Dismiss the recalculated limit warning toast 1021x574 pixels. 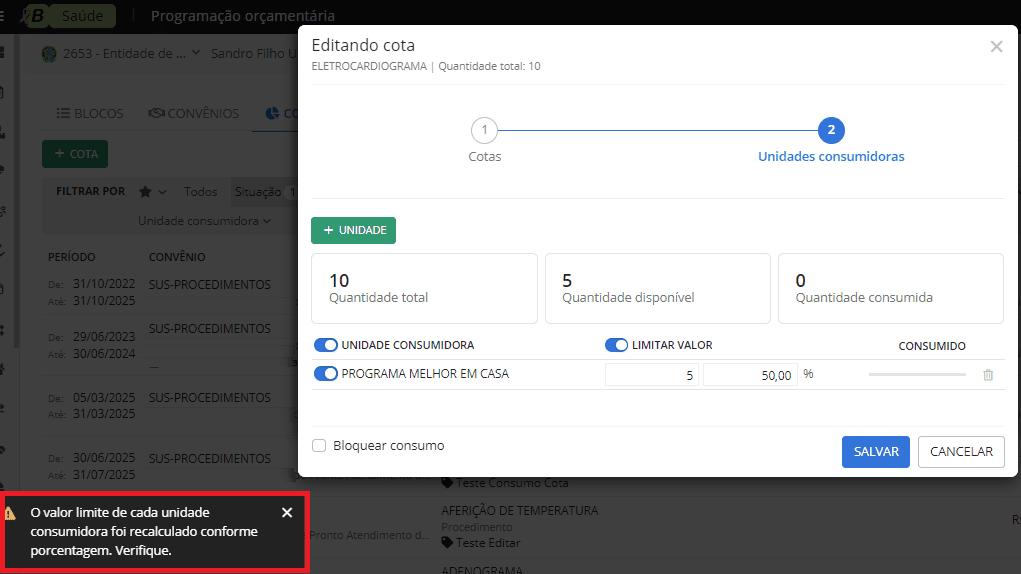[287, 513]
